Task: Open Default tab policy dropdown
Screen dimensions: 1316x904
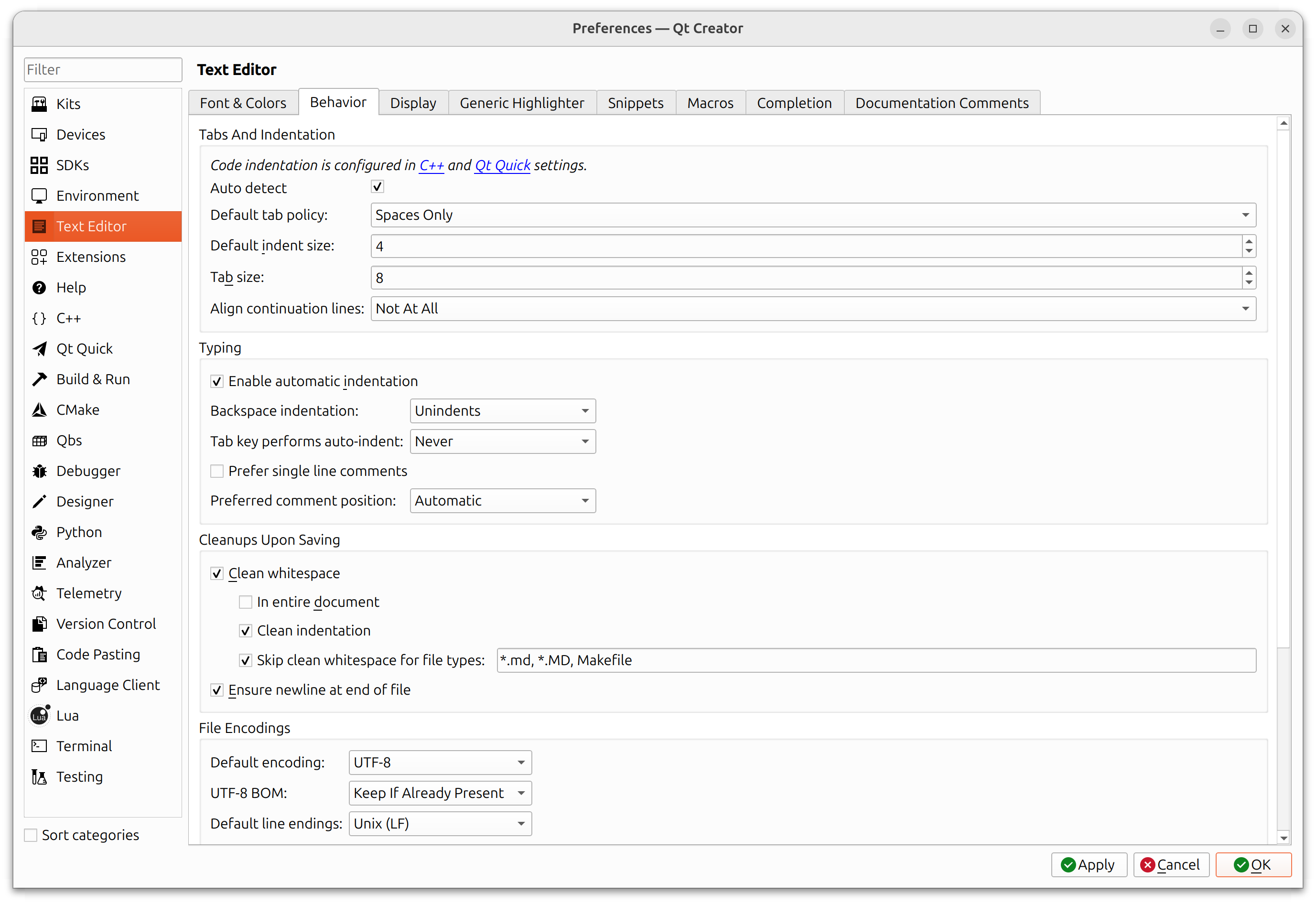Action: (x=813, y=215)
